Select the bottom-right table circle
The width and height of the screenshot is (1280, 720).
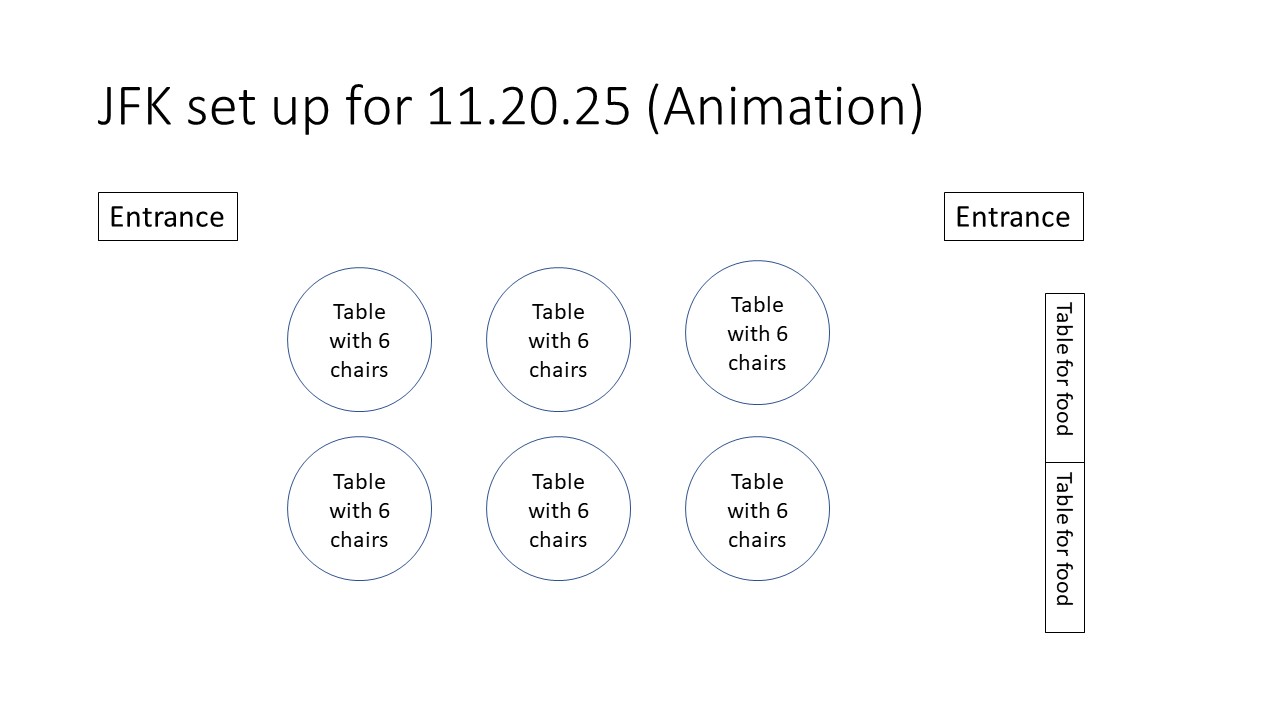click(757, 509)
